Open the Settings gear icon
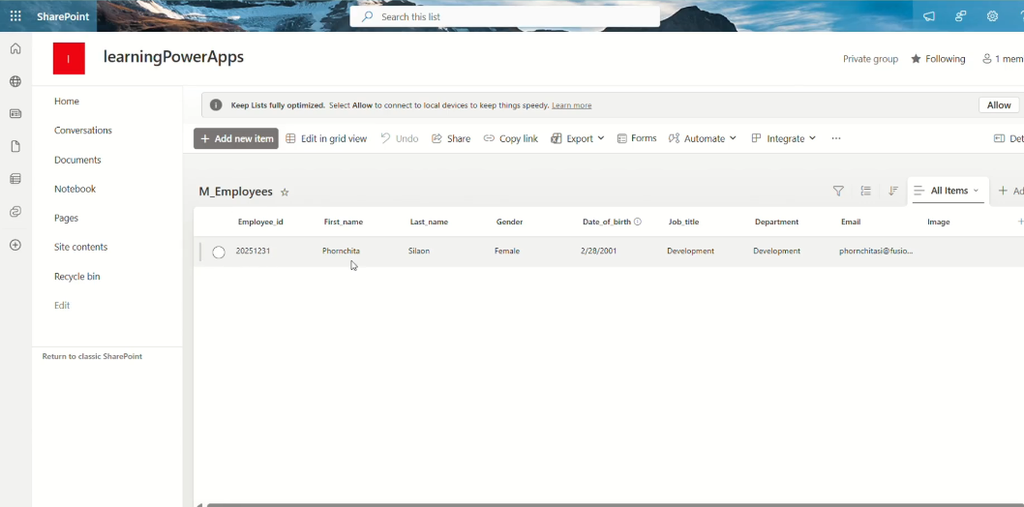 click(x=993, y=16)
